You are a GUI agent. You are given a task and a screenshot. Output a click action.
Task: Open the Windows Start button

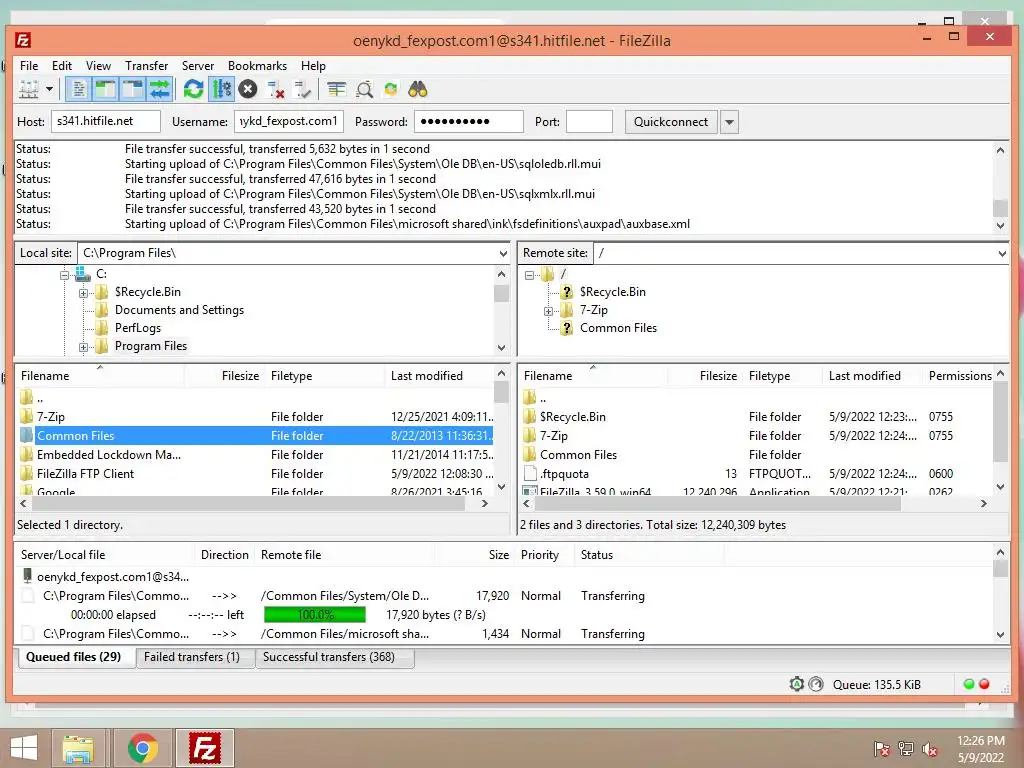pos(24,748)
